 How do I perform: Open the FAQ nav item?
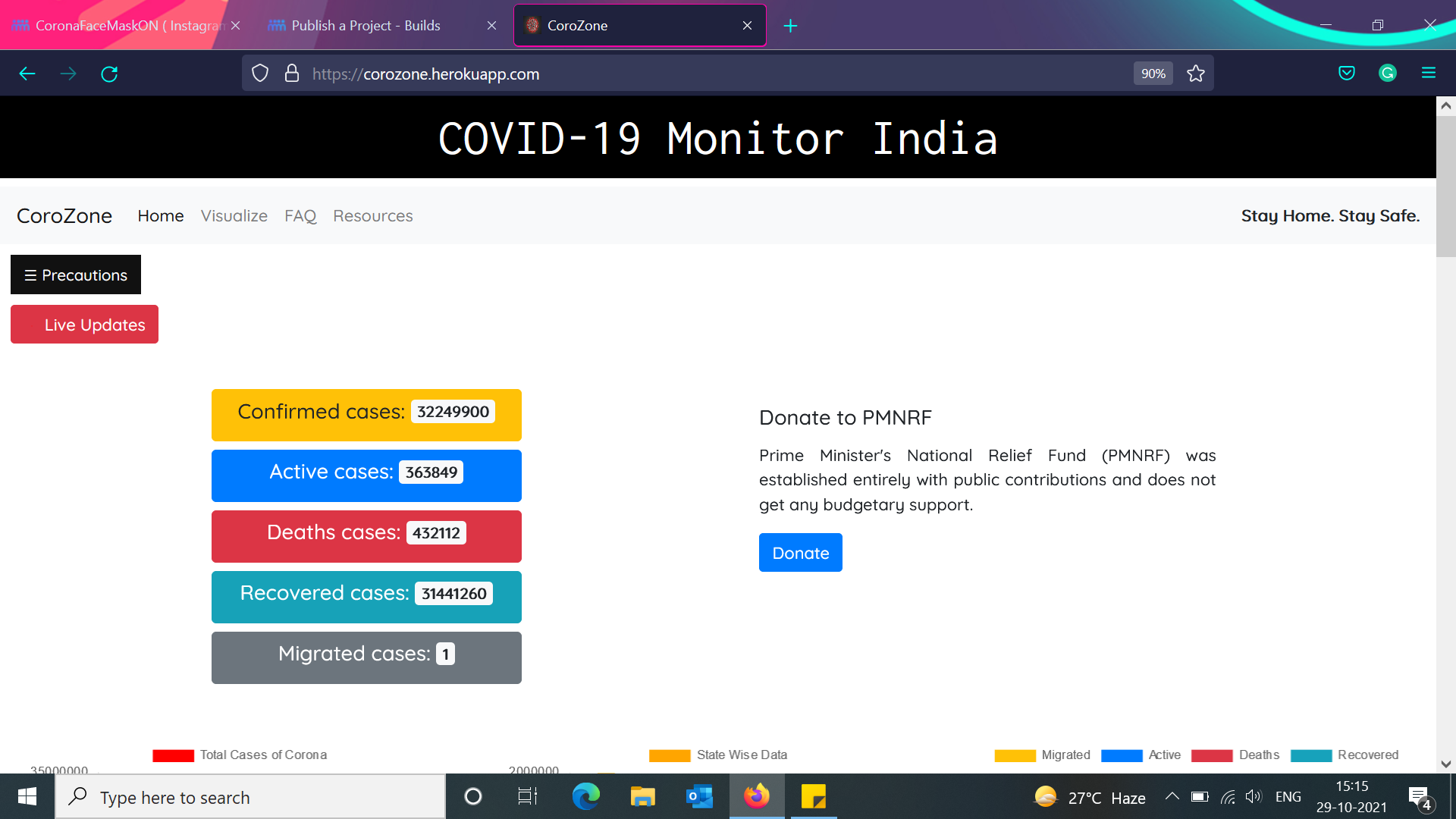tap(300, 216)
